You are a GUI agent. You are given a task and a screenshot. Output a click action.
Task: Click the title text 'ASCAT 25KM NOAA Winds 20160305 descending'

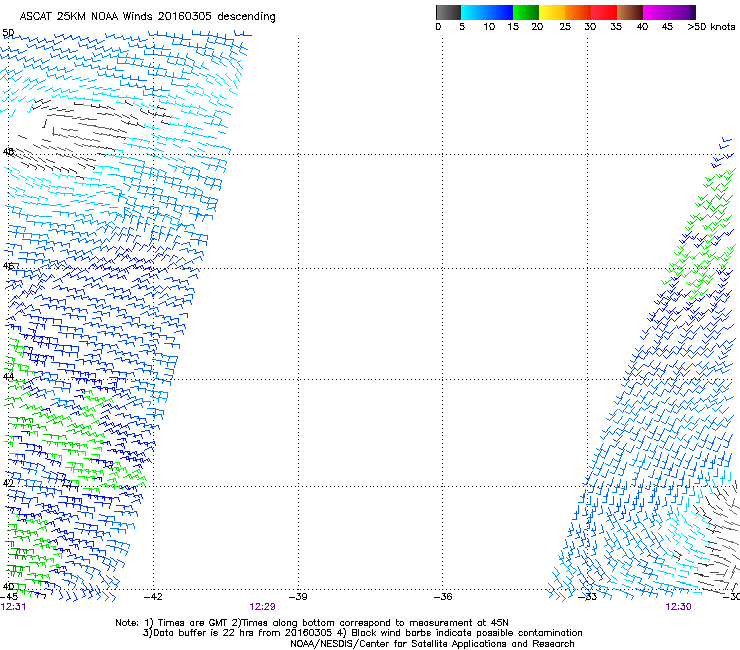[x=147, y=17]
